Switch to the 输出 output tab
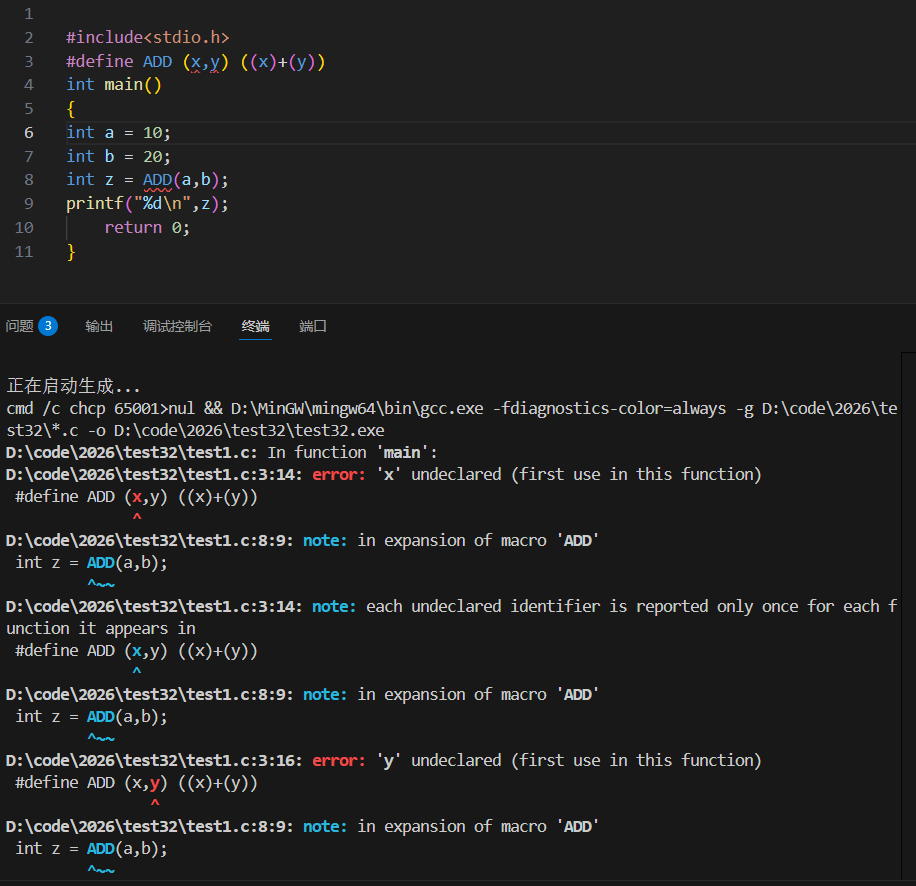Screen dimensions: 916x886 tap(99, 326)
